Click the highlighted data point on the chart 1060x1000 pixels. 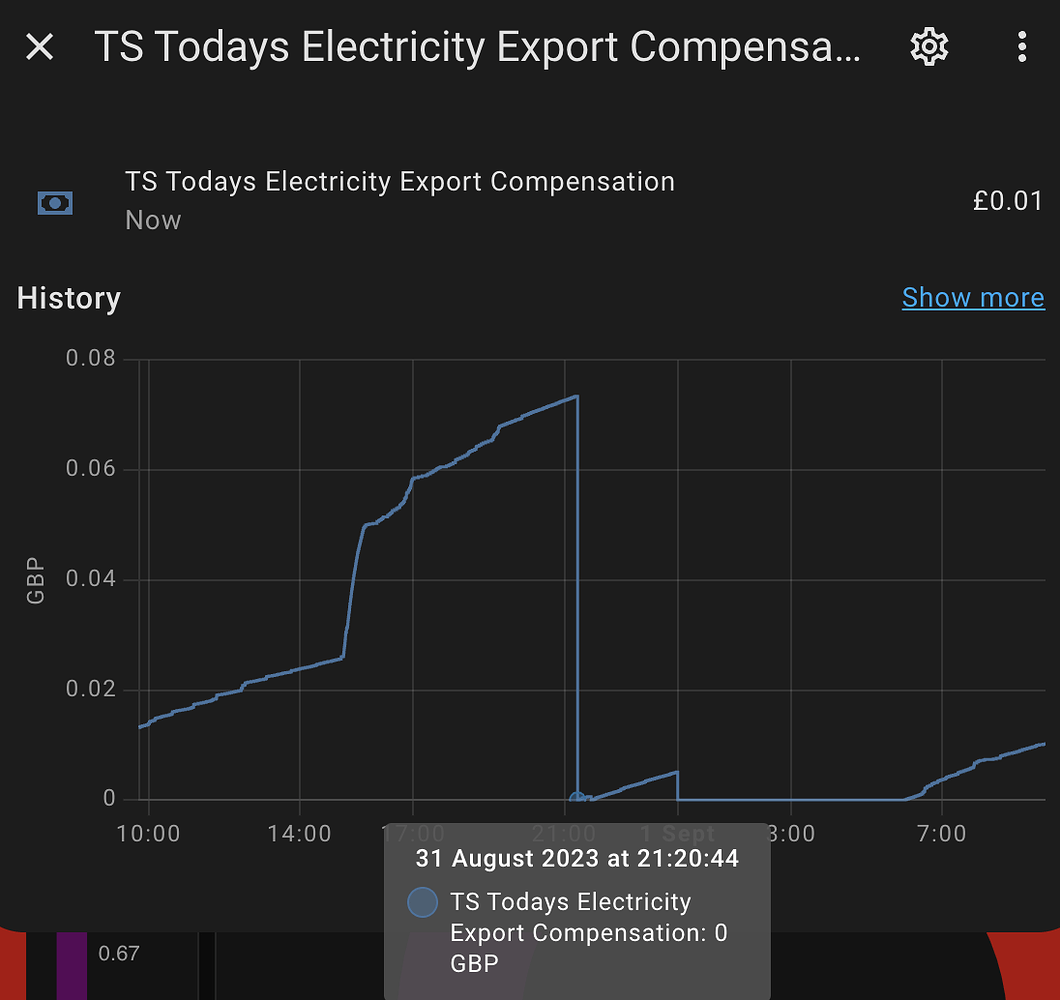coord(577,798)
